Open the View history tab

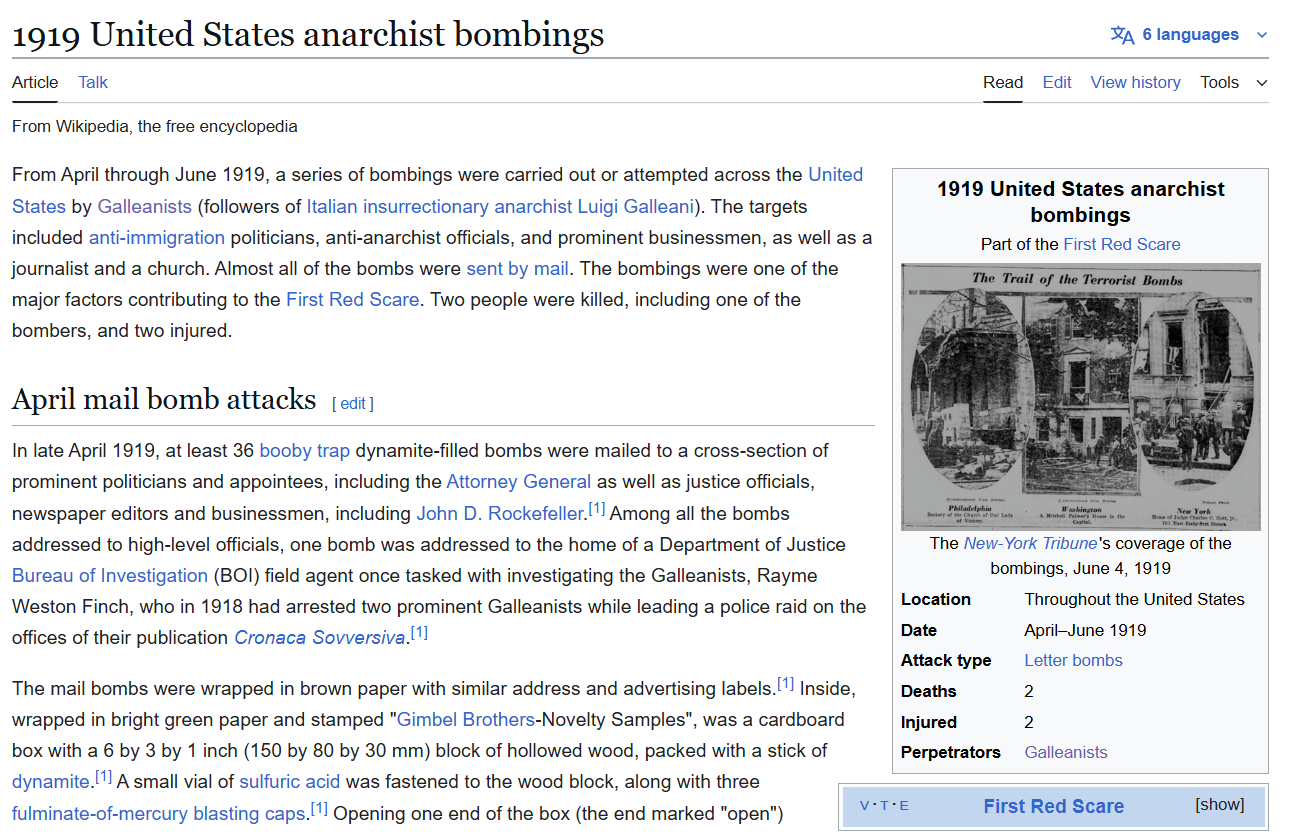click(1136, 82)
